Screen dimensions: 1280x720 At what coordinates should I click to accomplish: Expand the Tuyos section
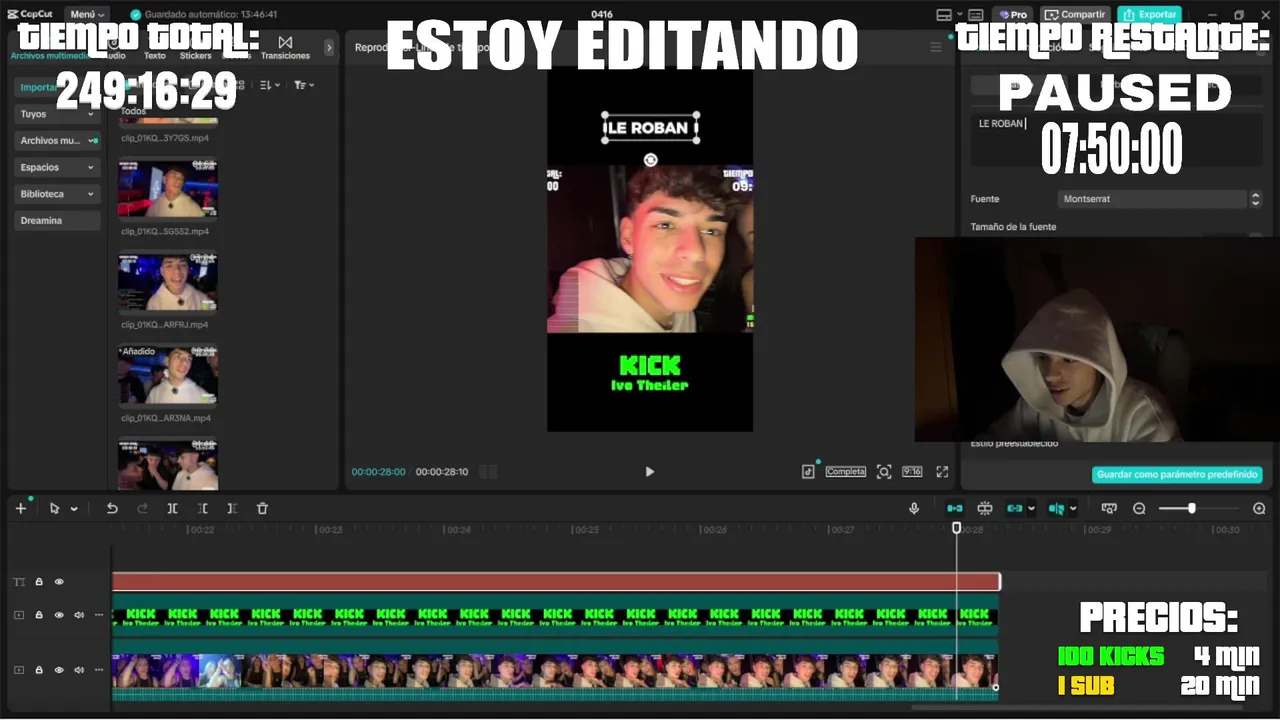[57, 114]
